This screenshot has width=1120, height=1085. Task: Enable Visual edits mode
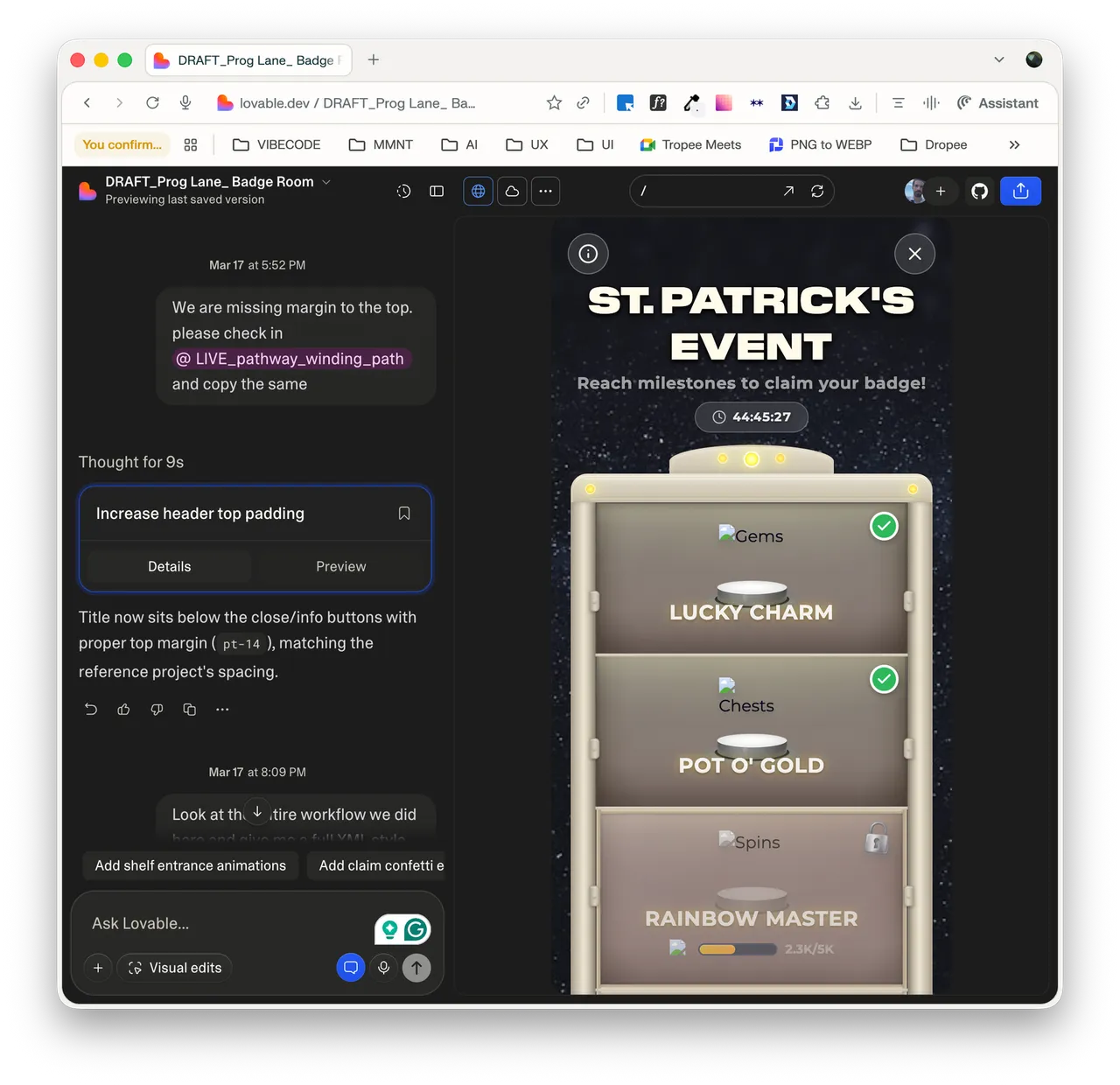(x=175, y=968)
